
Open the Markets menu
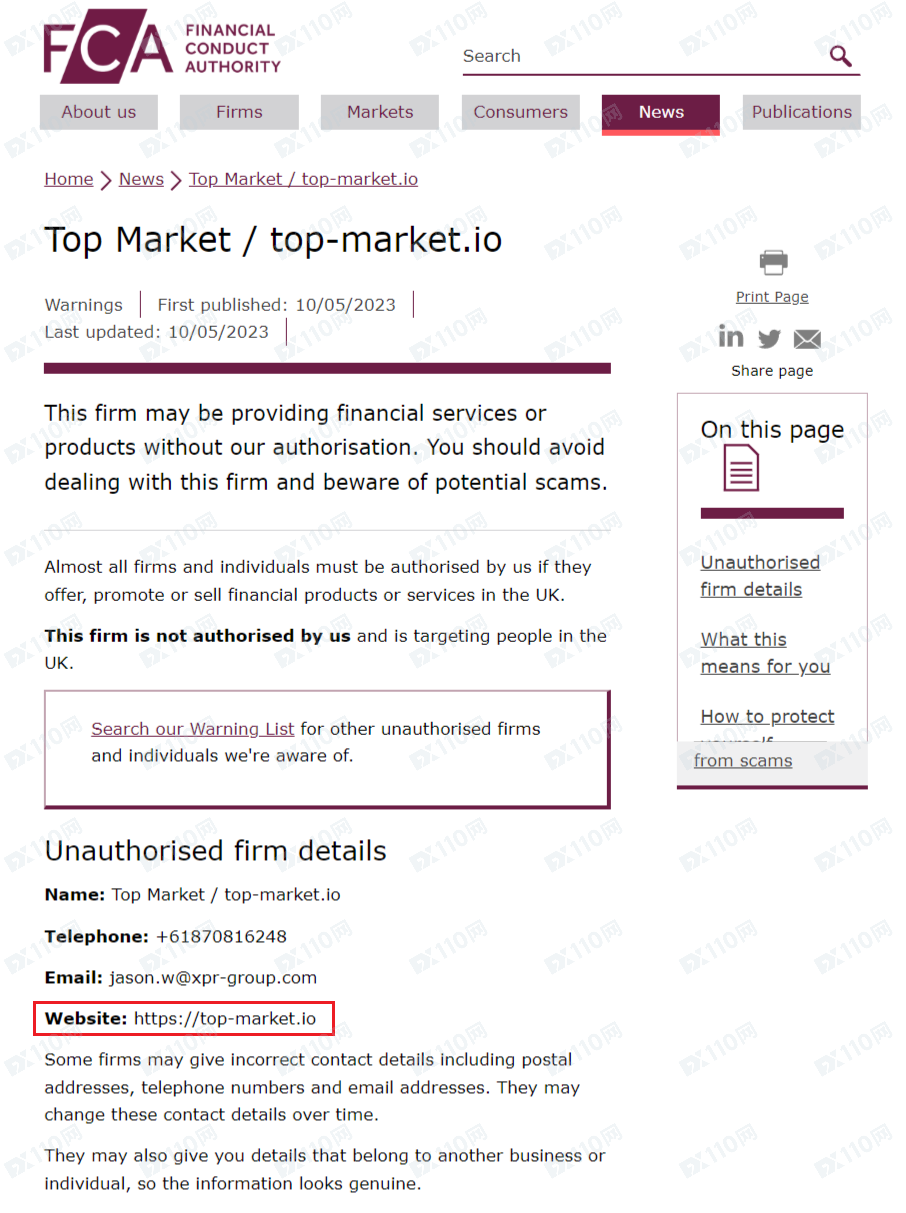click(380, 112)
